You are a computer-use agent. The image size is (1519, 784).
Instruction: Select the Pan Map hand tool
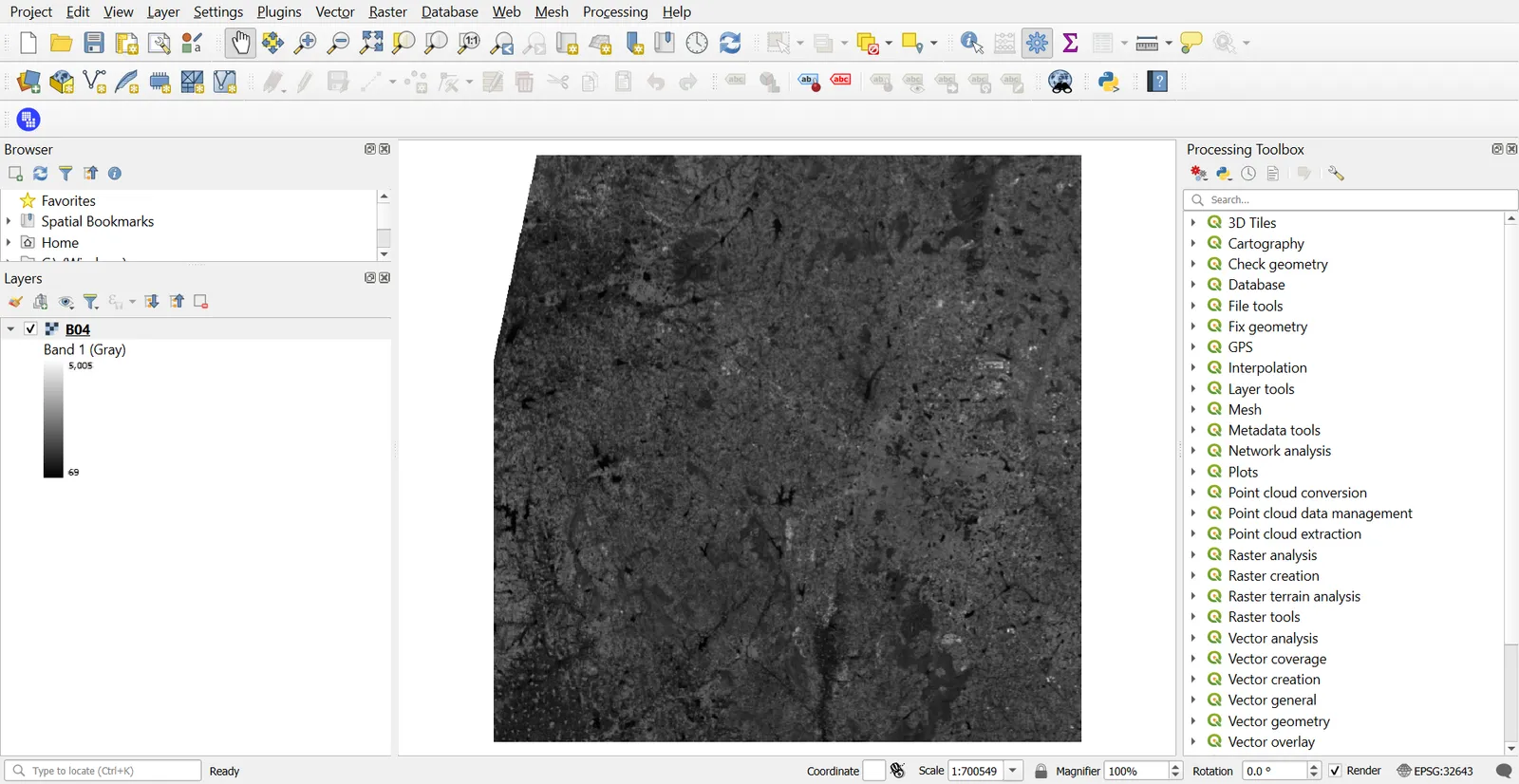click(241, 43)
